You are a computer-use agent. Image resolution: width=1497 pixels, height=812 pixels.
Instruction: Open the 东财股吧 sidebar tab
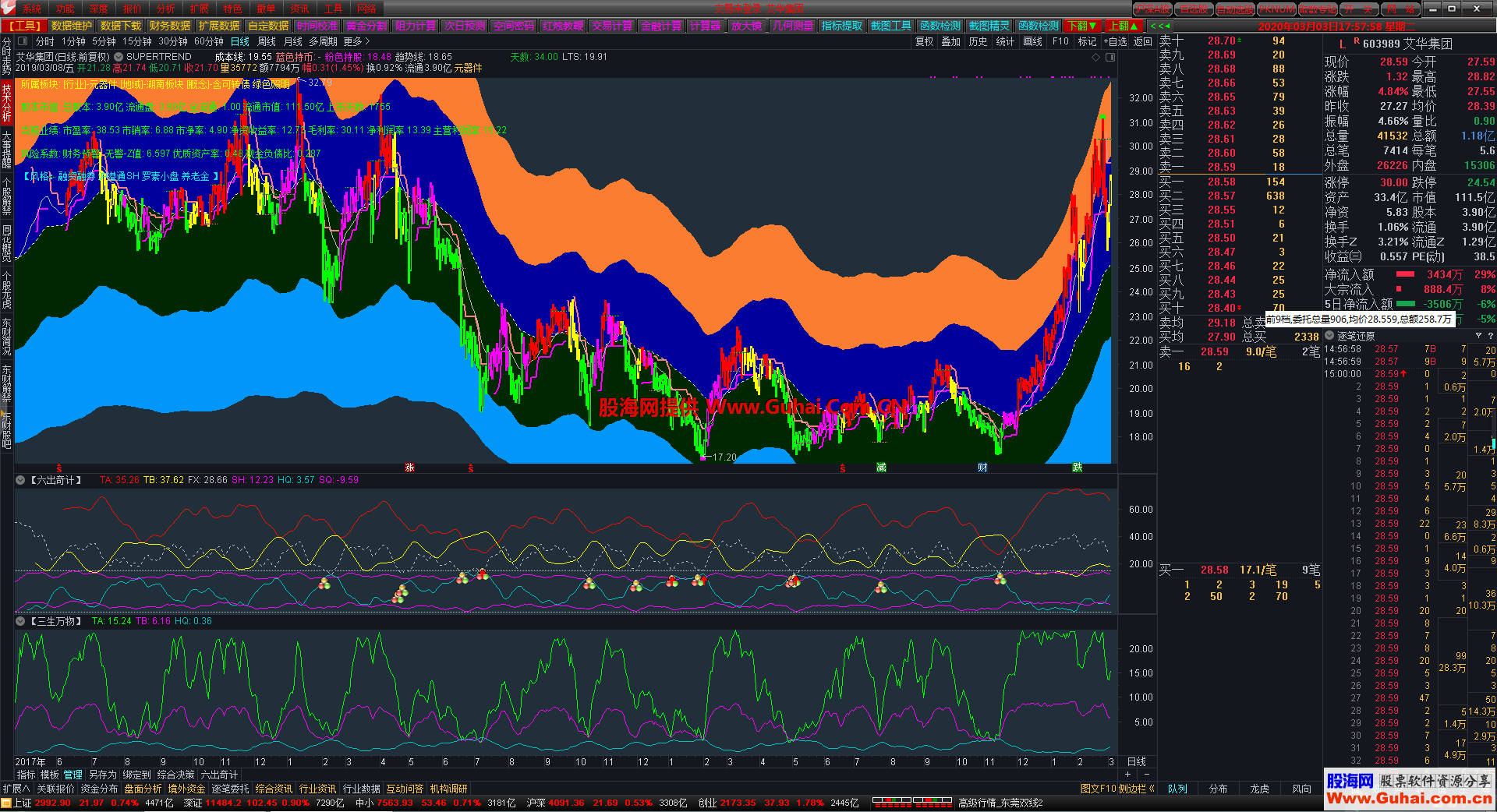[7, 430]
